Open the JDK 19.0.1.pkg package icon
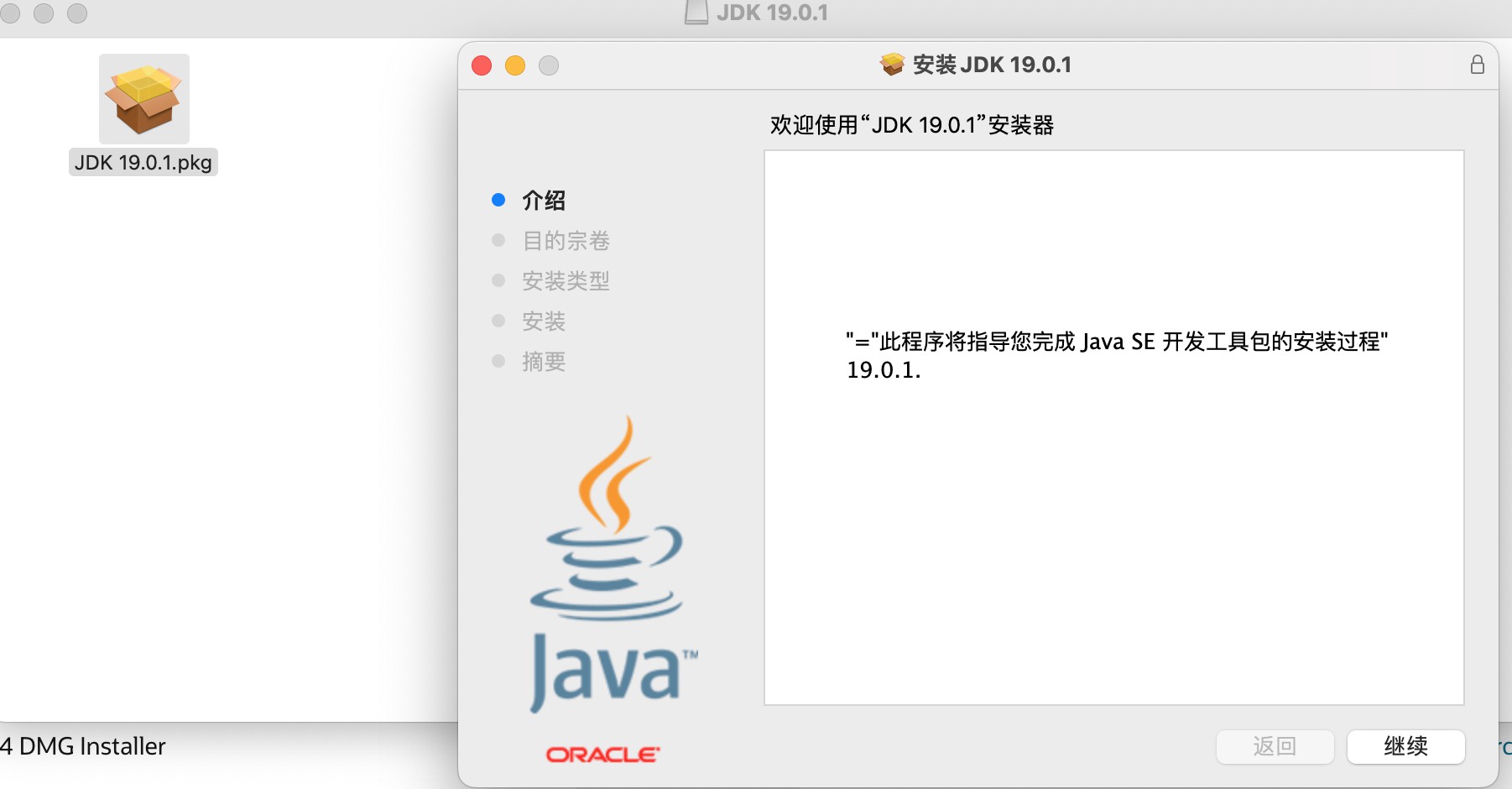The image size is (1512, 789). (x=144, y=99)
